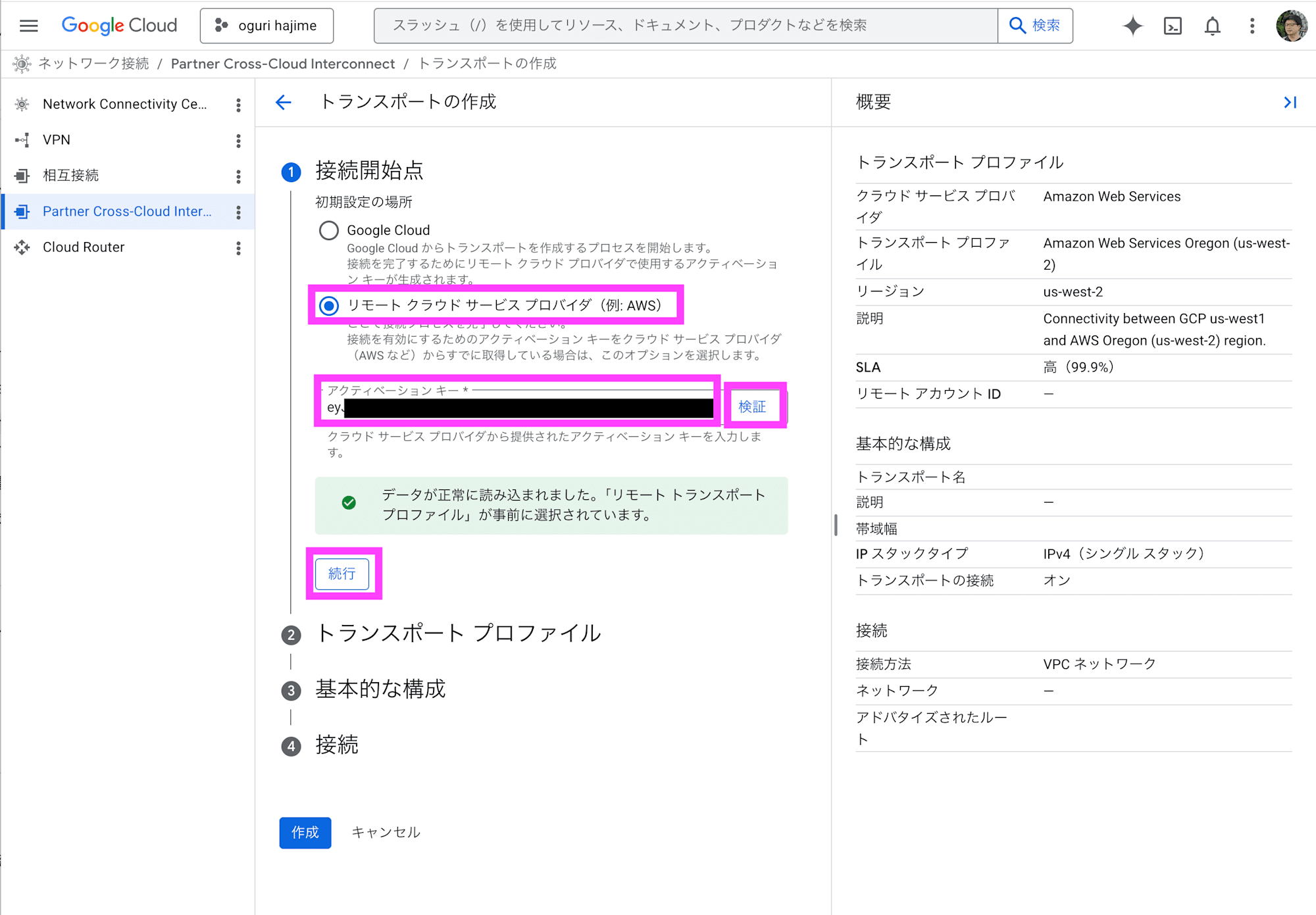The image size is (1316, 915).
Task: Navigate to Partner Cross-Cloud Interconnect breadcrumb
Action: [x=283, y=63]
